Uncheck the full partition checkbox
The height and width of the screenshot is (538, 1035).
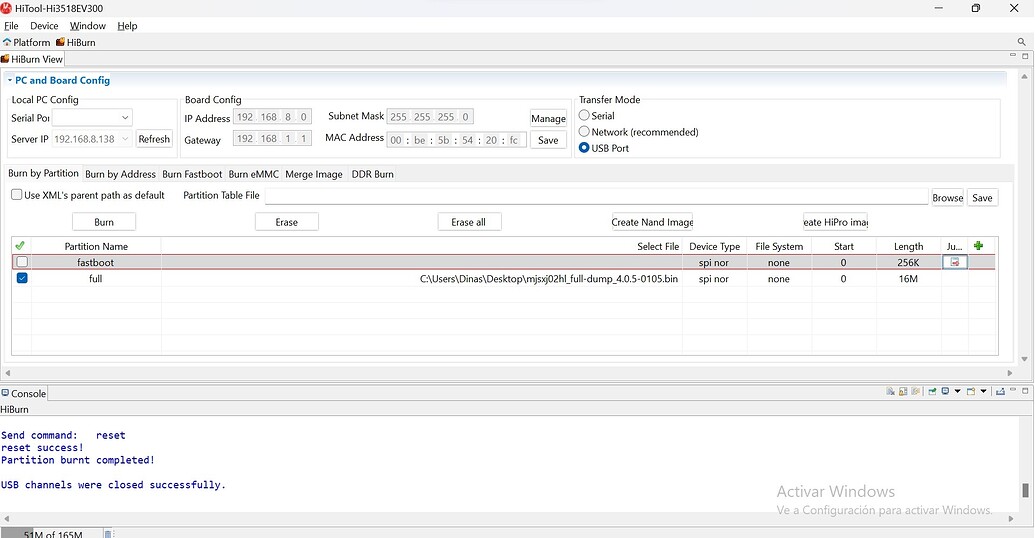22,278
